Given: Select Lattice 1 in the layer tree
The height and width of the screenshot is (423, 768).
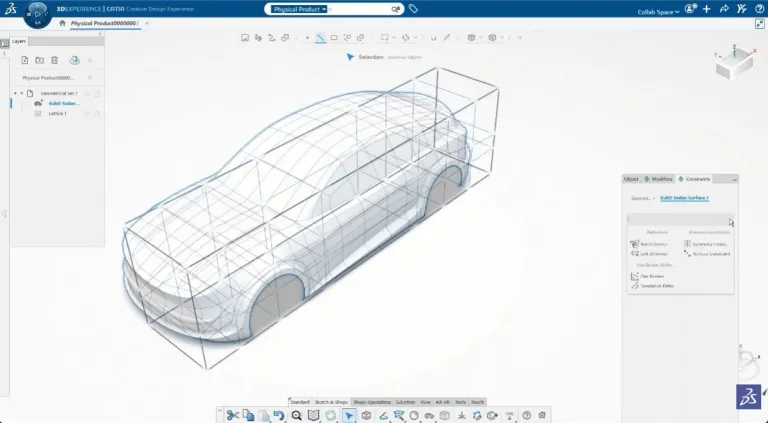Looking at the screenshot, I should coord(57,114).
